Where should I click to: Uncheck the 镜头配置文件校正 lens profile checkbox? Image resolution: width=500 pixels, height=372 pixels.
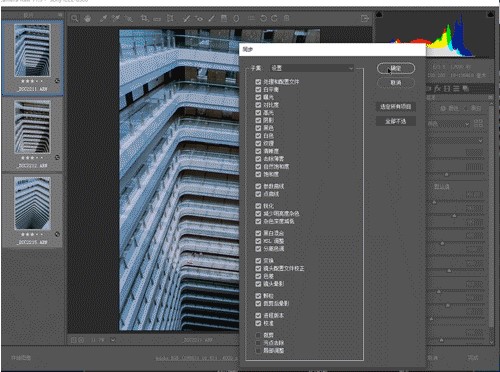point(258,268)
